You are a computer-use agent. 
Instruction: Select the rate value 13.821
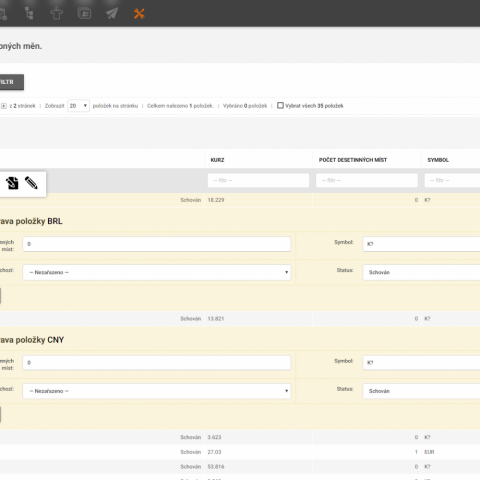click(216, 319)
